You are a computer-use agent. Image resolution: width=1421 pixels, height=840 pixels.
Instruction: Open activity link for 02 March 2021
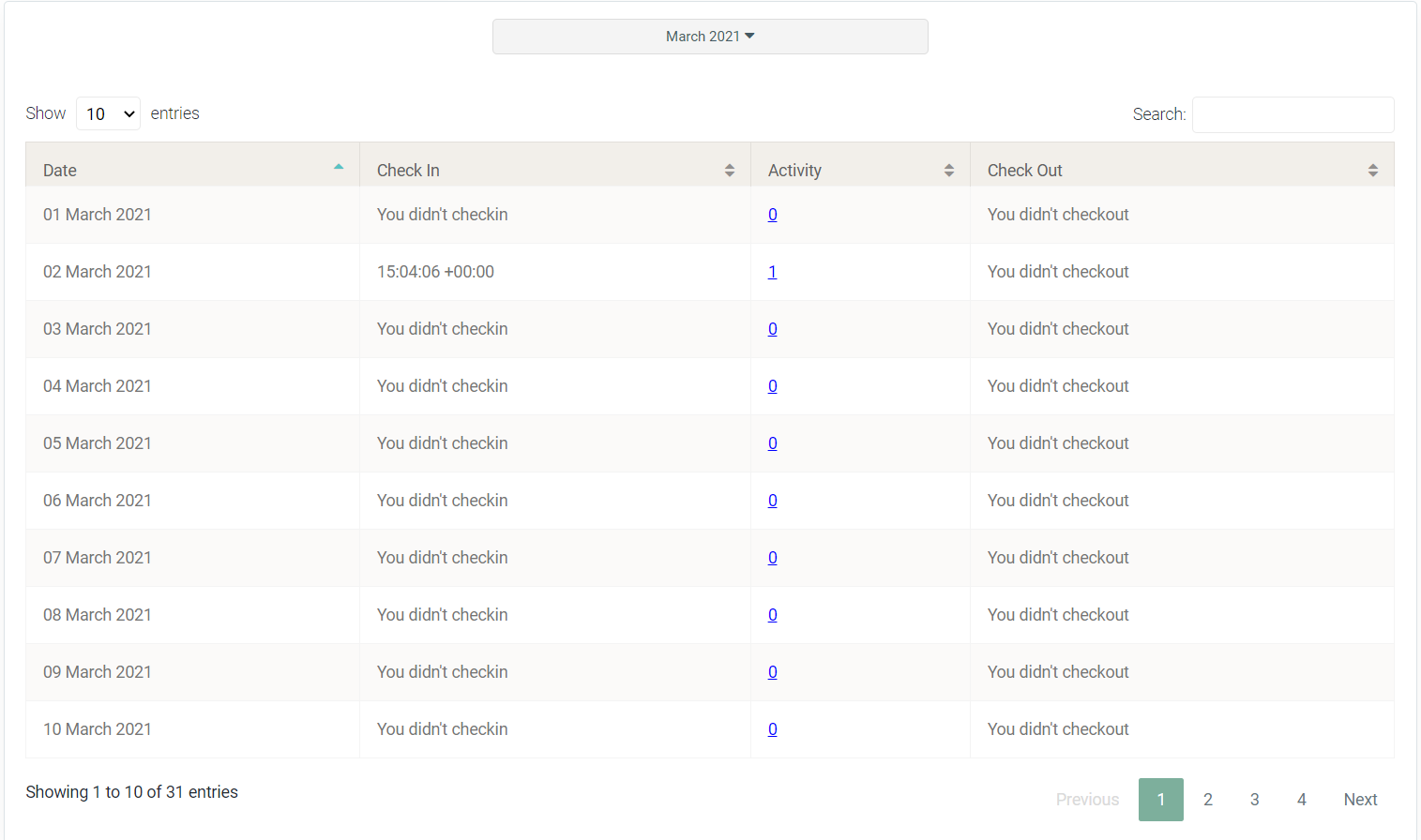pos(772,272)
